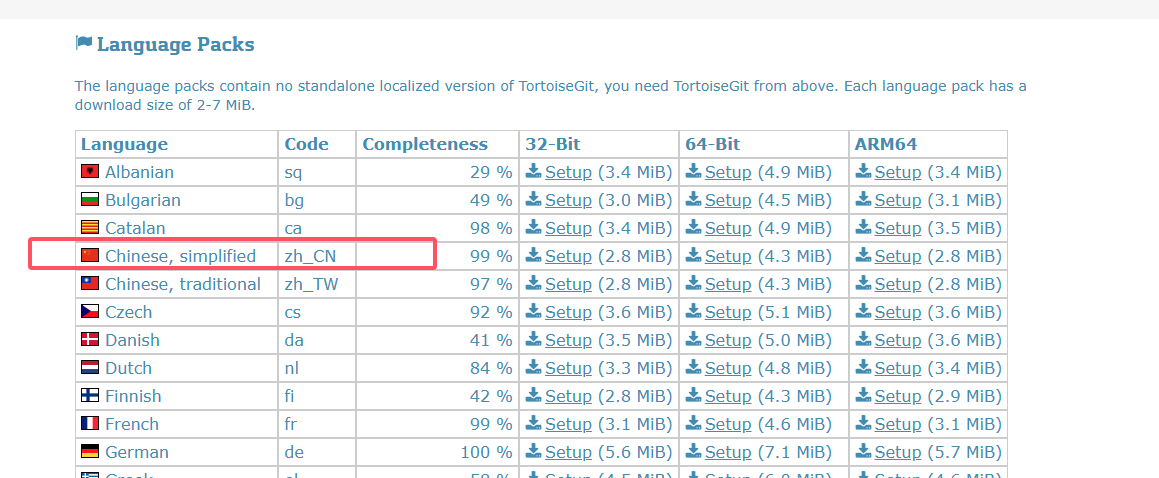Click download icon for Chinese simplified 64-Bit
This screenshot has height=478, width=1159.
point(693,256)
